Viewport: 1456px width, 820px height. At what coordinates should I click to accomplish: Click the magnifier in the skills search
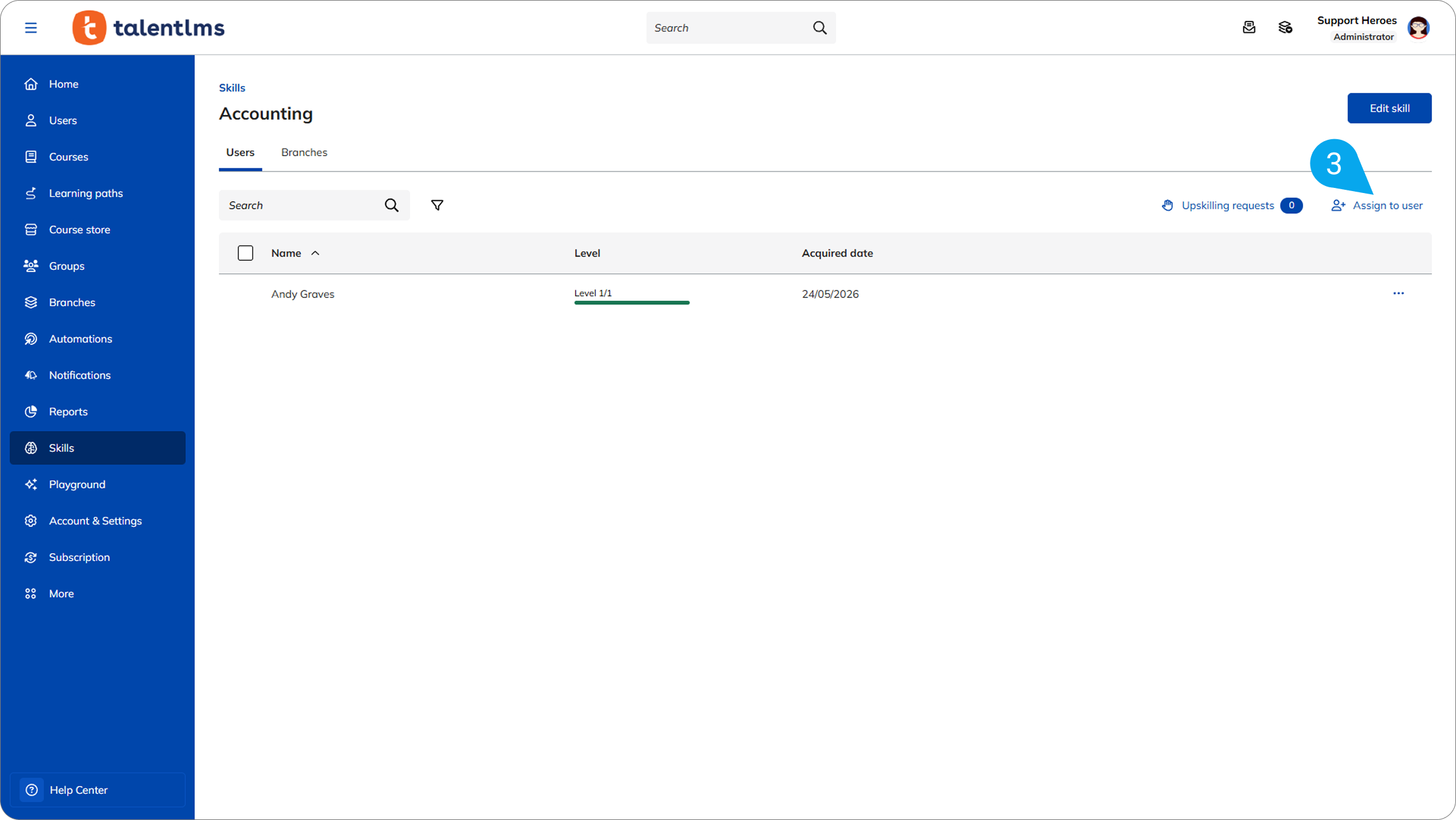tap(392, 205)
